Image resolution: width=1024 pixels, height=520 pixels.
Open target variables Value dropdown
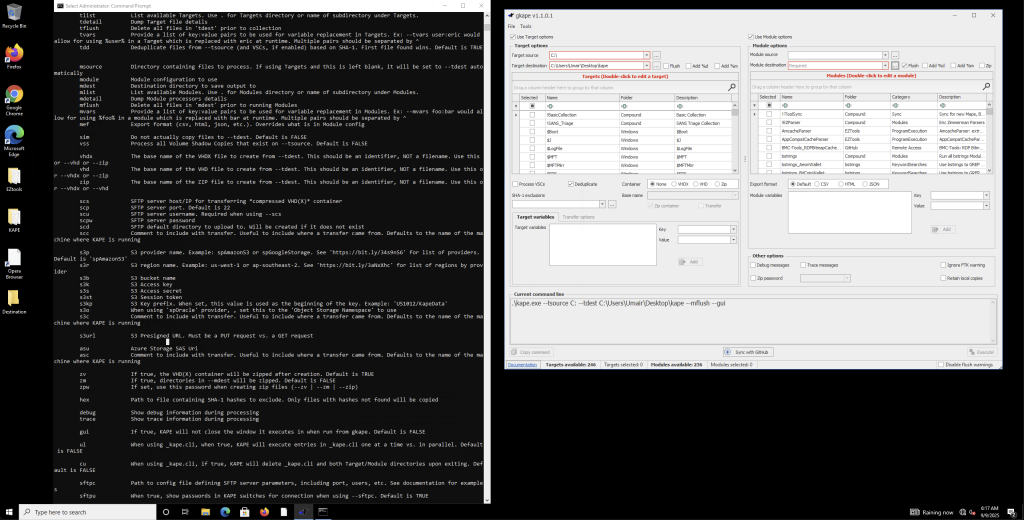[x=733, y=240]
